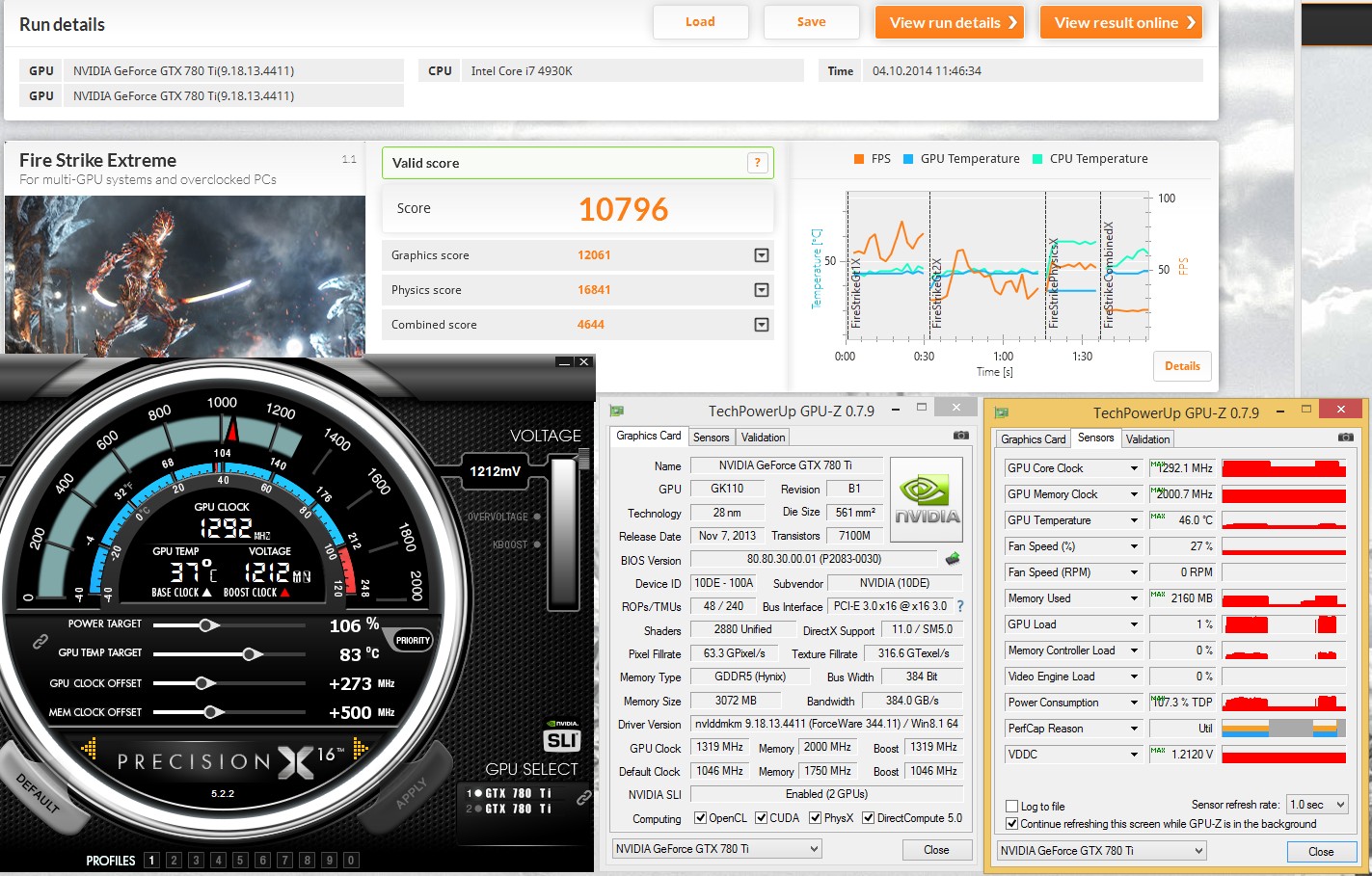Select GPU 1 GTX 780 Ti in GPU Select
The height and width of the screenshot is (876, 1372).
(x=509, y=793)
